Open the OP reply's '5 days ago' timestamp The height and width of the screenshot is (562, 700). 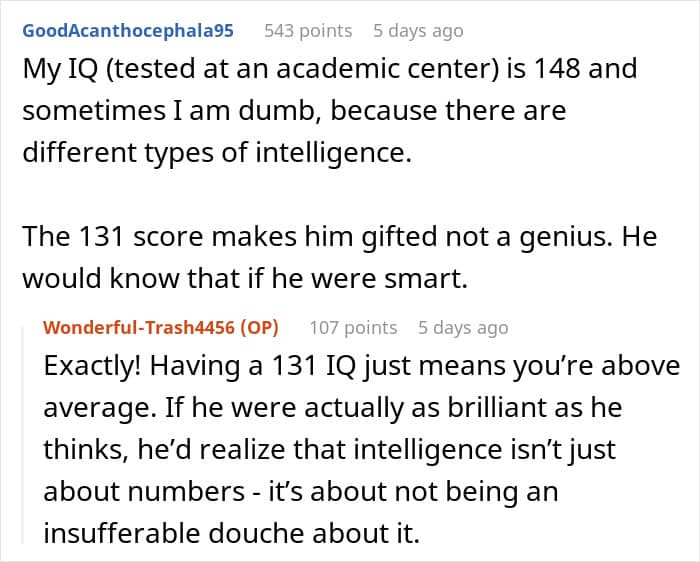coord(463,327)
